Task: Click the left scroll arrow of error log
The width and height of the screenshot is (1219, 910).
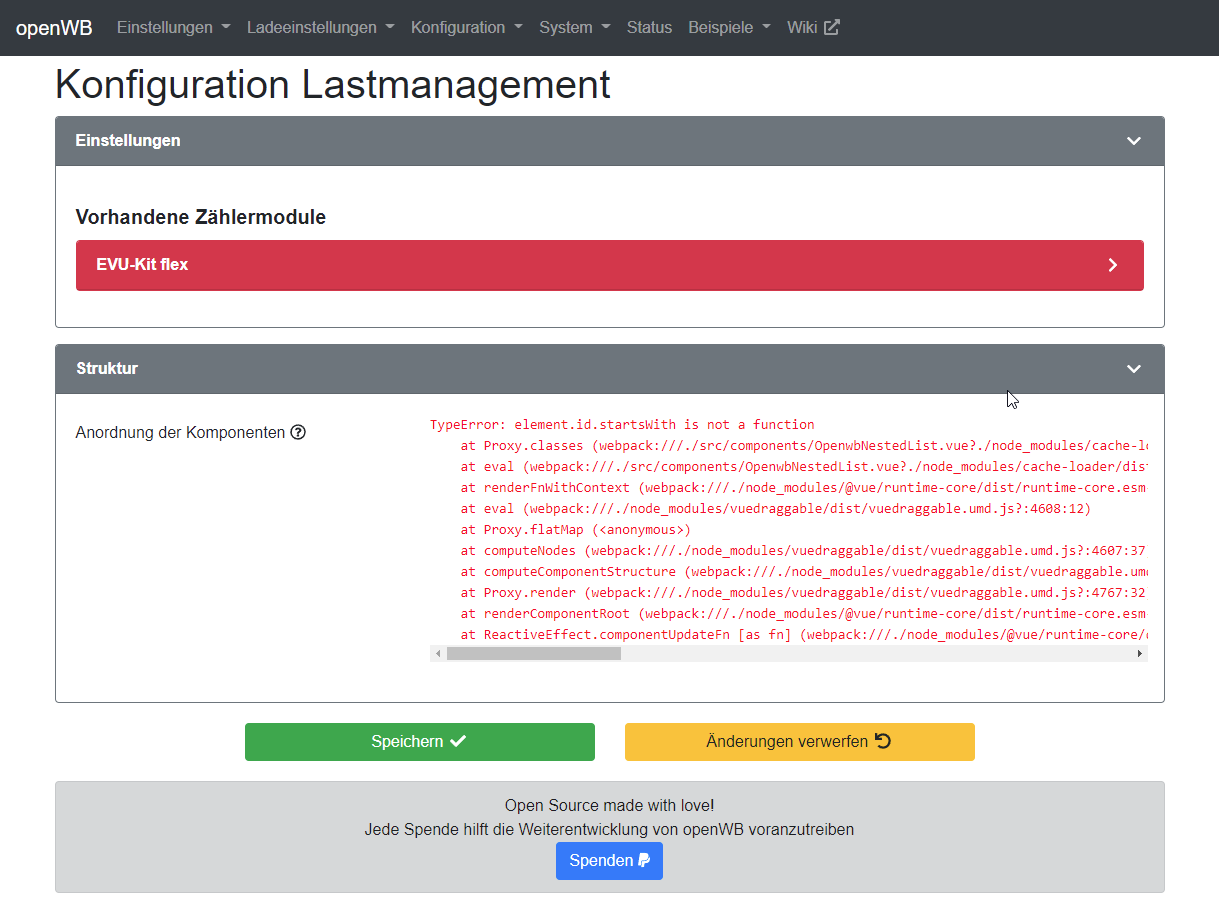Action: [x=438, y=654]
